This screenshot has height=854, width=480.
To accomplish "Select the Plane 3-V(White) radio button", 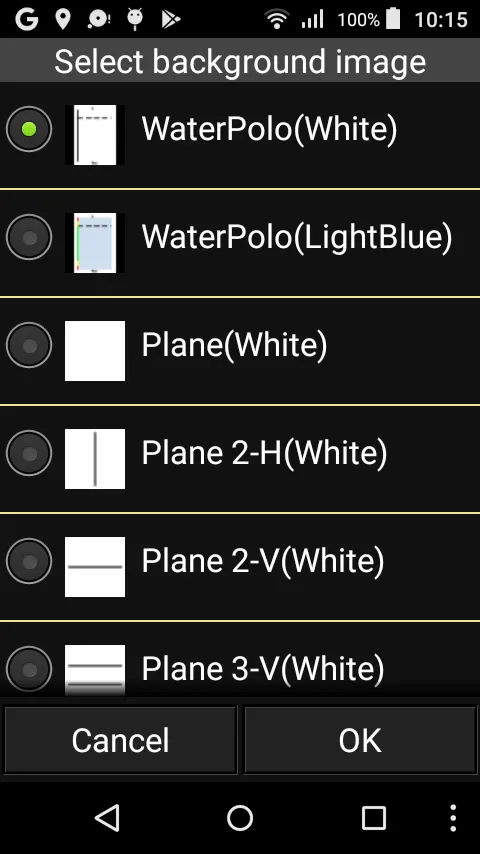I will click(x=29, y=669).
